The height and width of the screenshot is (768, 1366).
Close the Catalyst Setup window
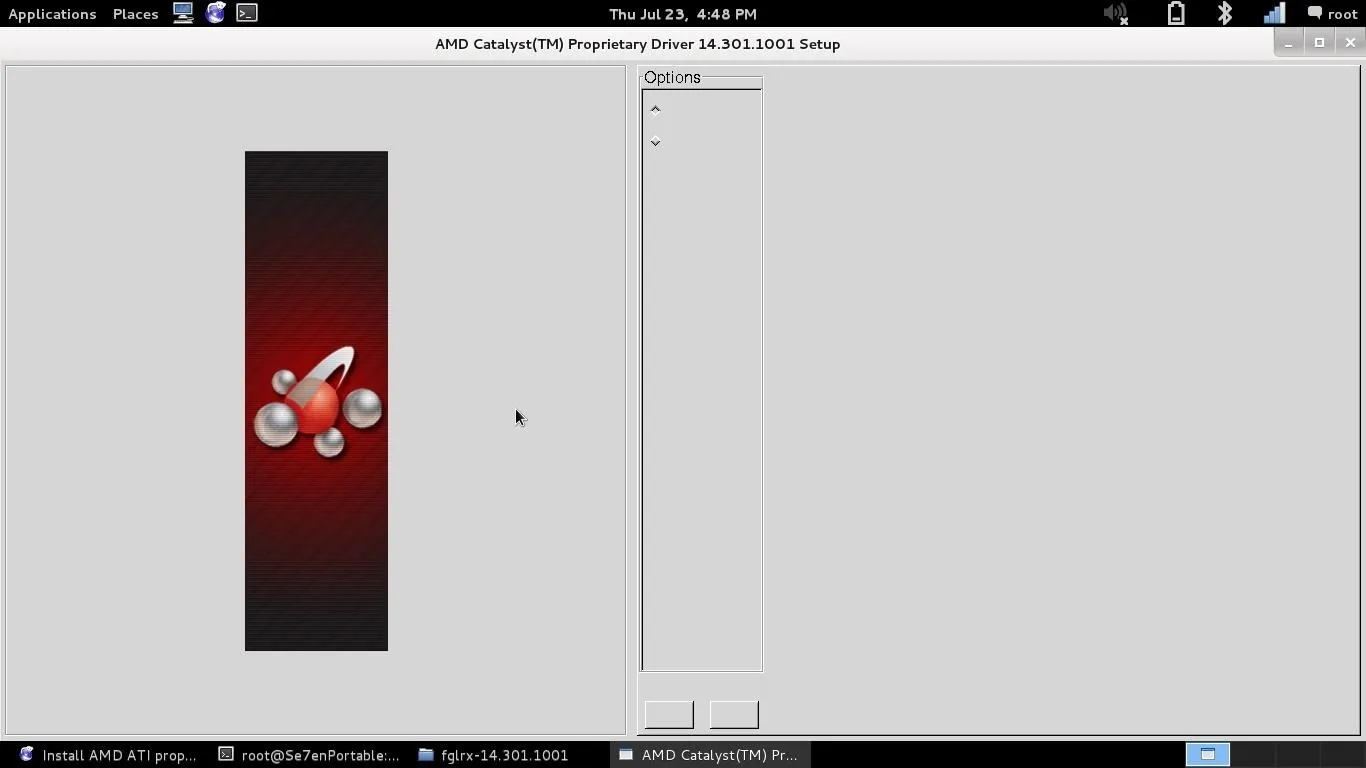[1350, 43]
